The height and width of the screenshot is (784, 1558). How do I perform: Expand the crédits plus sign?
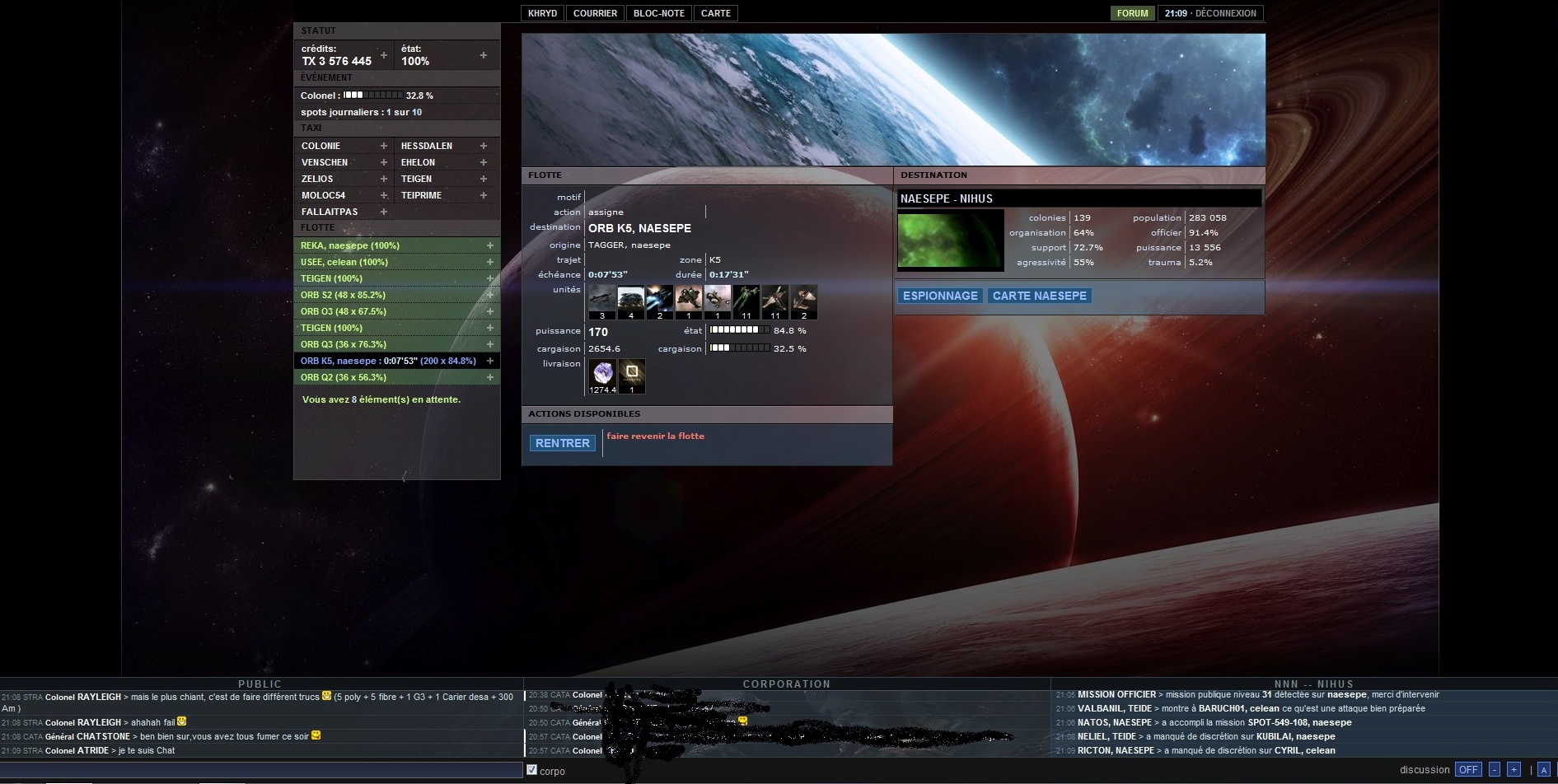[x=384, y=55]
